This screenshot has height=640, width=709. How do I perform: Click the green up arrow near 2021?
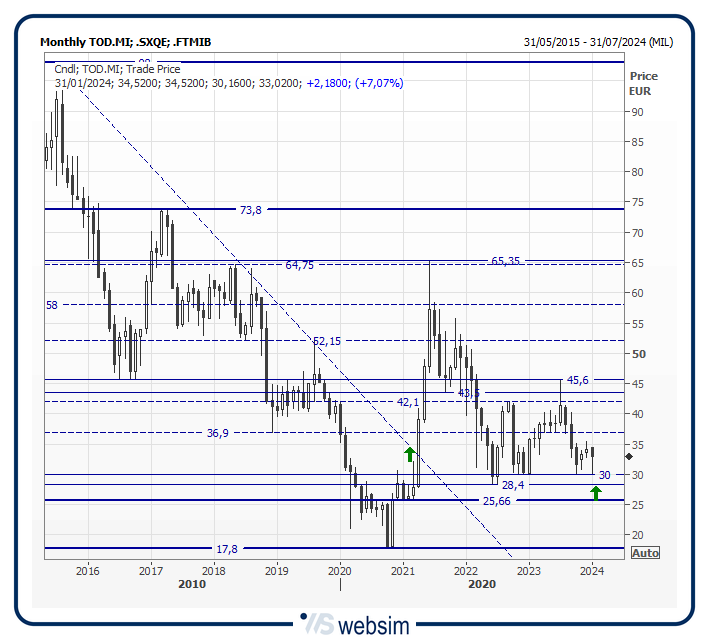409,453
